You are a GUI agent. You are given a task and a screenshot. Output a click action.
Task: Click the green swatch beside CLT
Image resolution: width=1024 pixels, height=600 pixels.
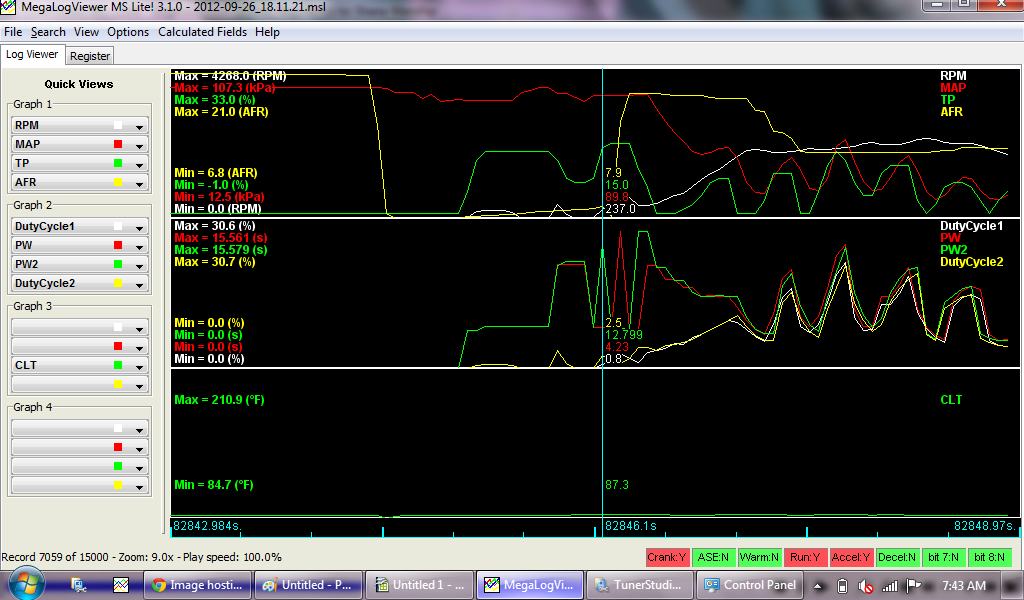point(118,366)
